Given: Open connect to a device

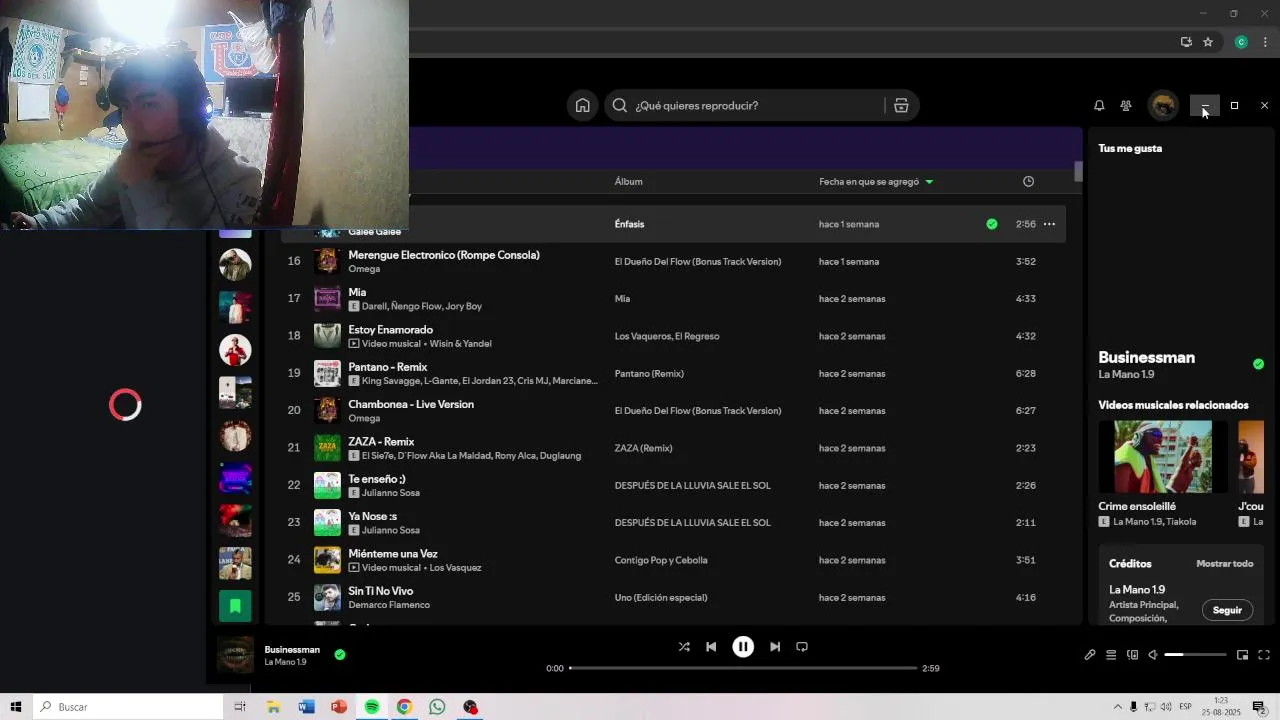Looking at the screenshot, I should (x=1132, y=655).
